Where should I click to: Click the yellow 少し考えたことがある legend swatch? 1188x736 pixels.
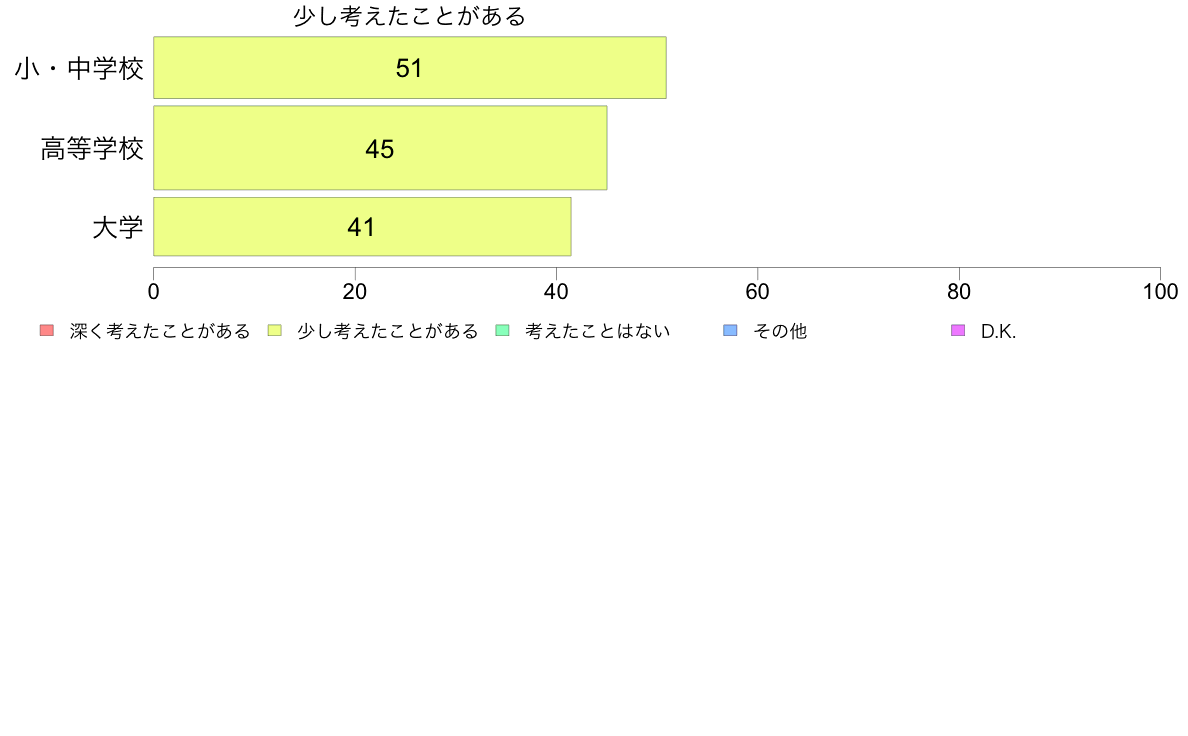(275, 330)
